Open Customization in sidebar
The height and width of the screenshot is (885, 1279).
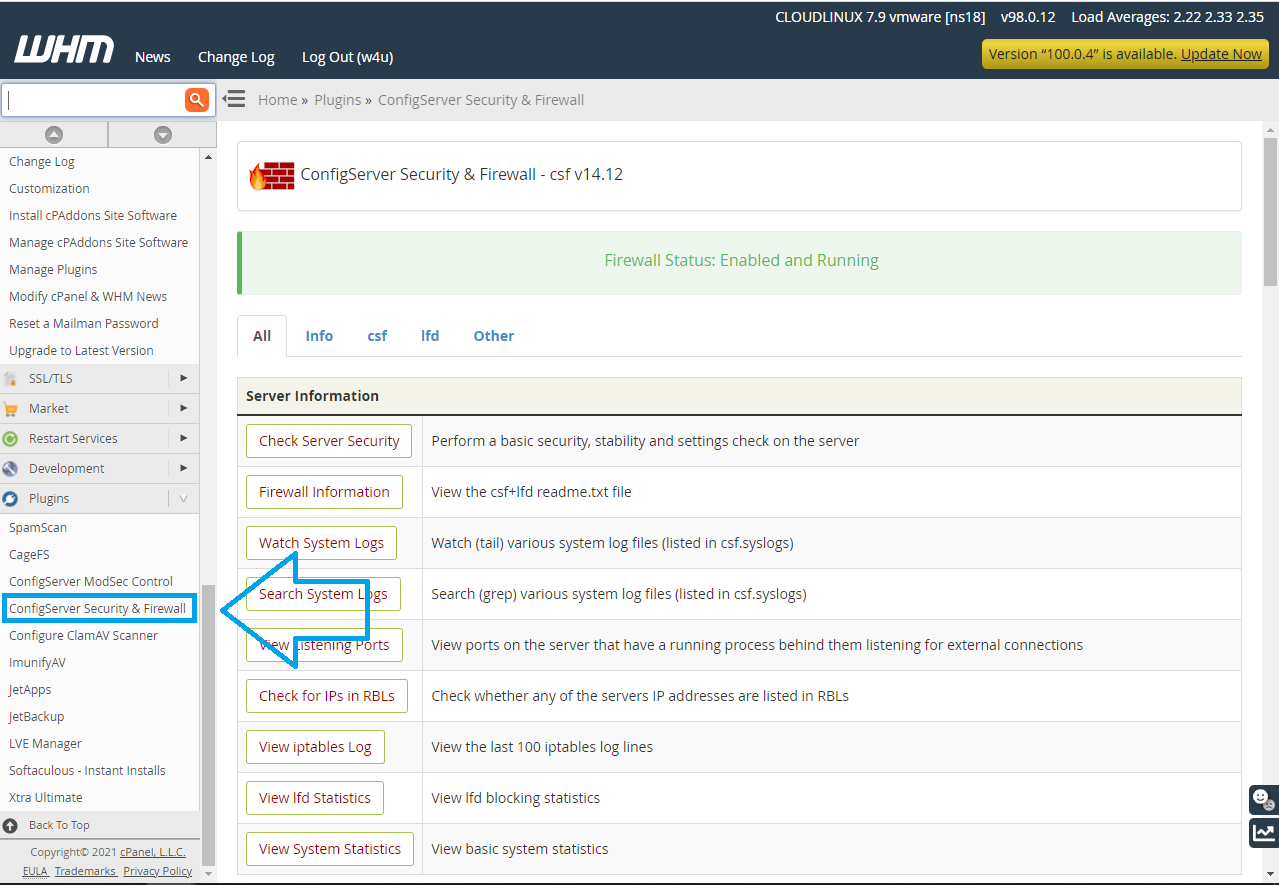[x=49, y=189]
